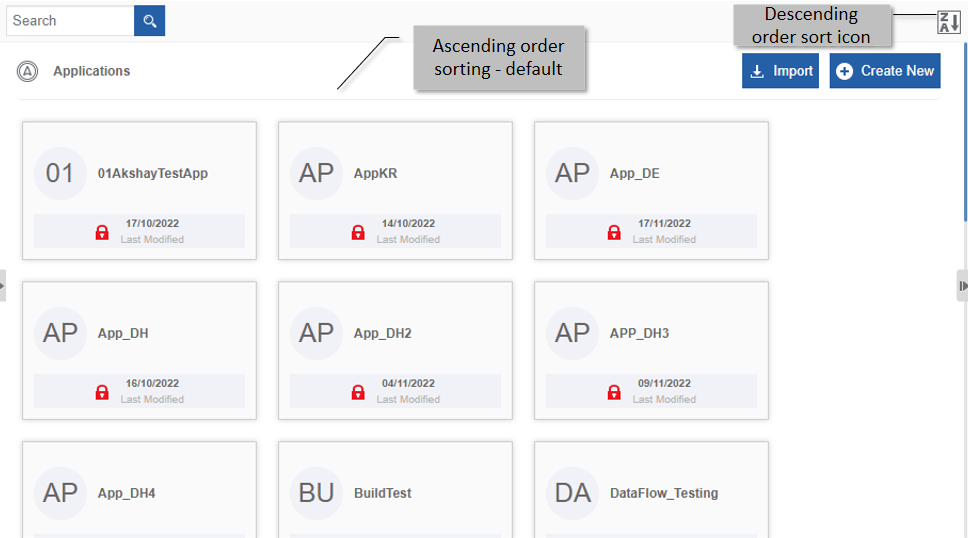
Task: Click the AP avatar beside App_DH
Action: point(60,333)
